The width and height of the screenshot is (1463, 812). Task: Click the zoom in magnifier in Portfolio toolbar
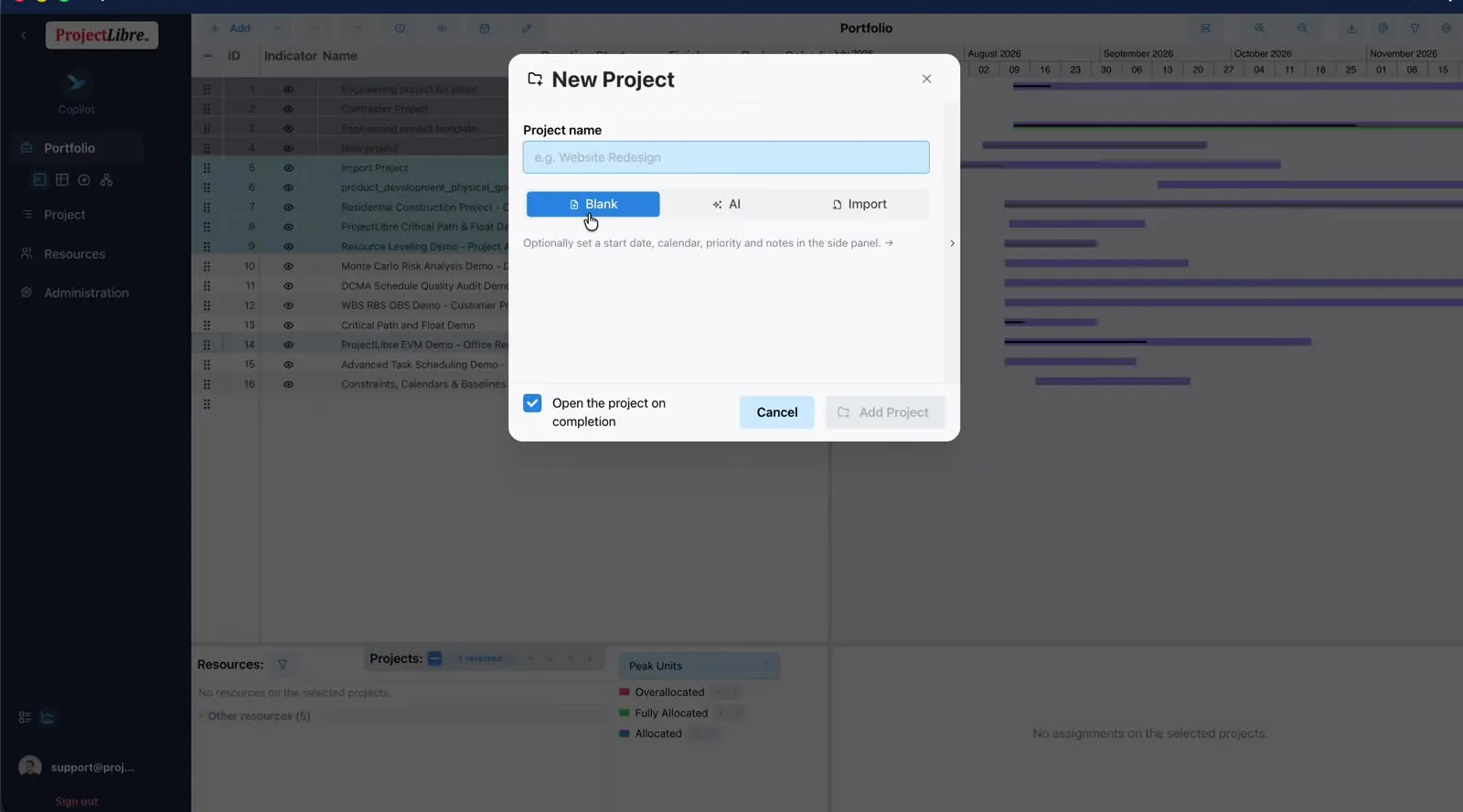pos(1259,28)
